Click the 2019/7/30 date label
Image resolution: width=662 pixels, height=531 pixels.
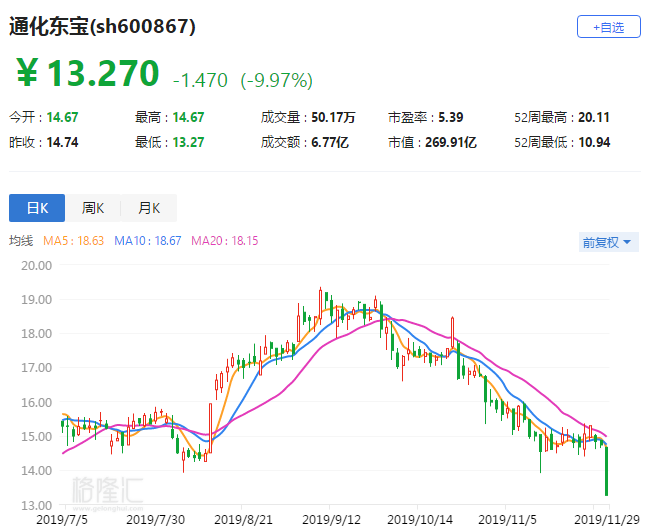(x=155, y=520)
